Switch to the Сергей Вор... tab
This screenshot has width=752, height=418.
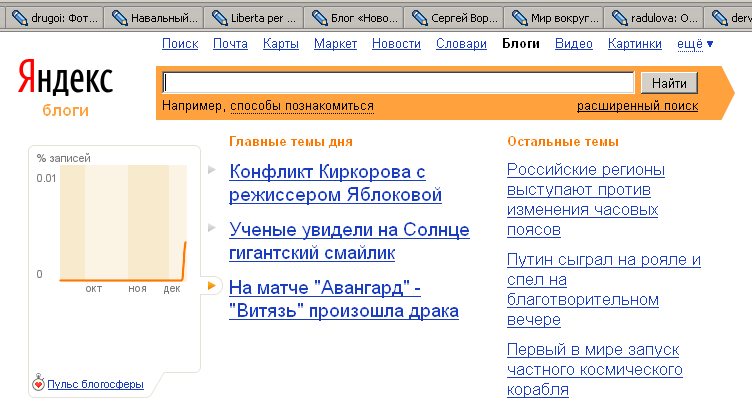455,18
